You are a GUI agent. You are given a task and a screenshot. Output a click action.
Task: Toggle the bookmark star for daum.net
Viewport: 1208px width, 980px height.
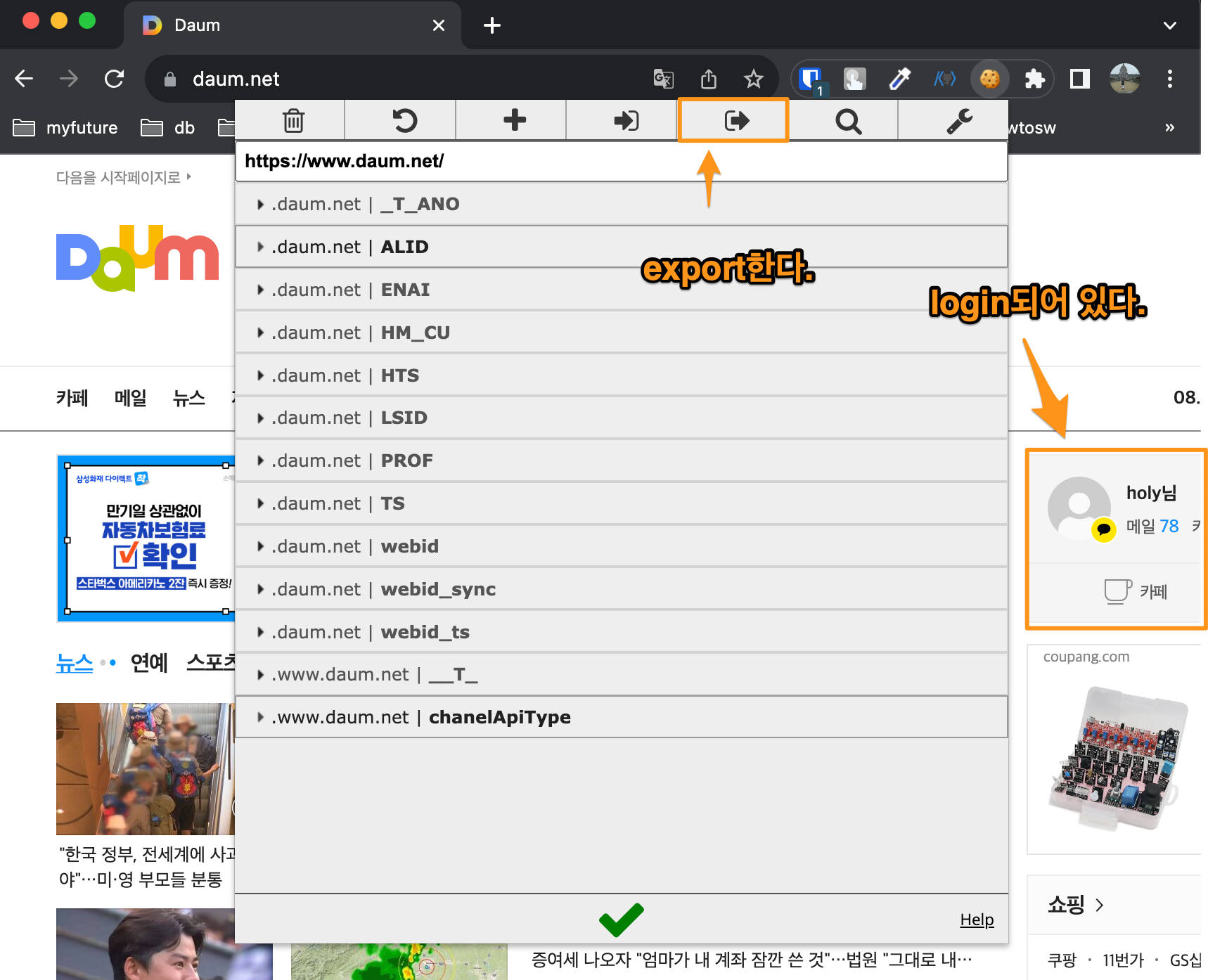pyautogui.click(x=754, y=78)
